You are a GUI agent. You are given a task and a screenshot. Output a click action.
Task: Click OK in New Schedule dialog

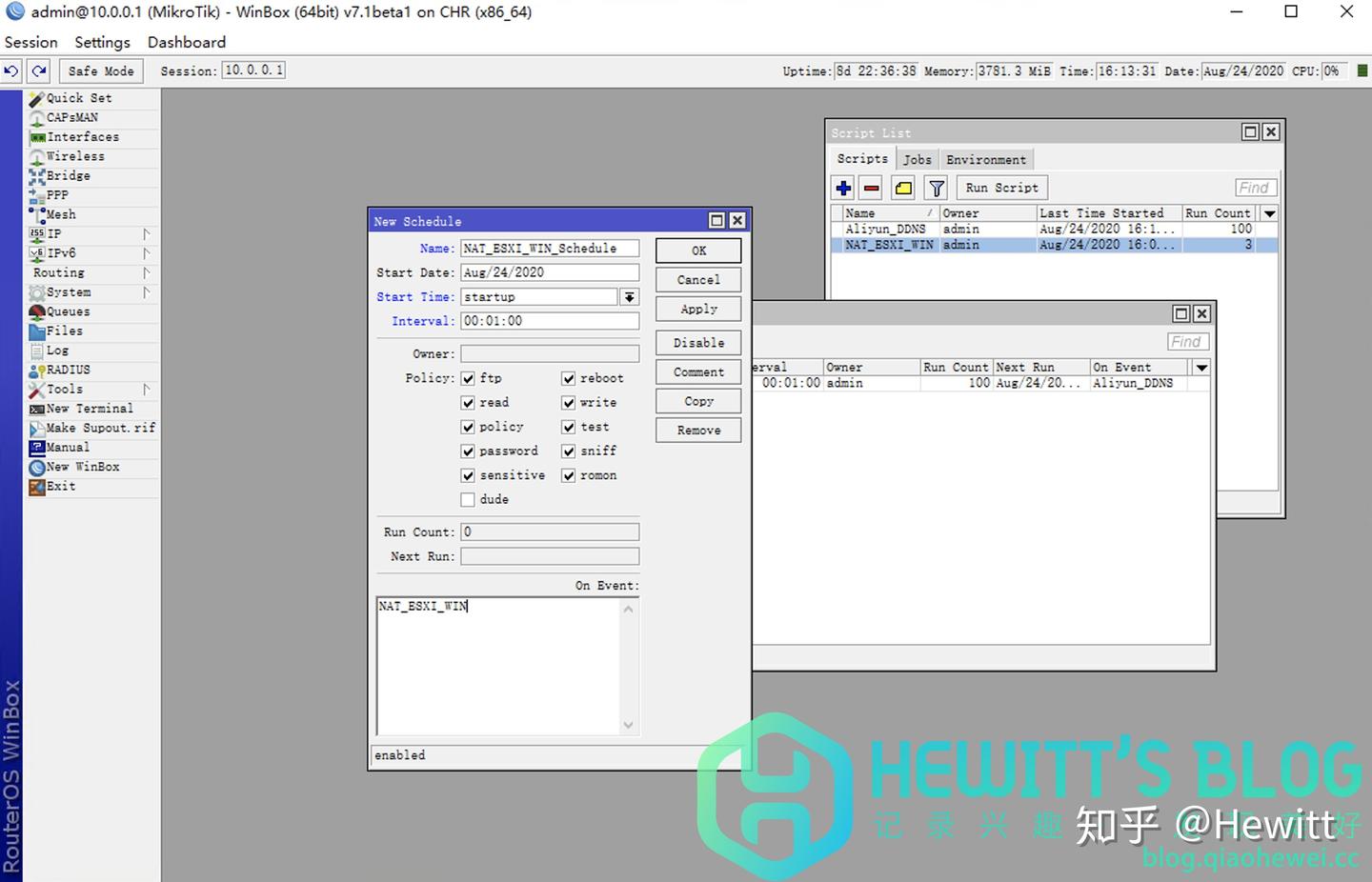click(x=698, y=251)
